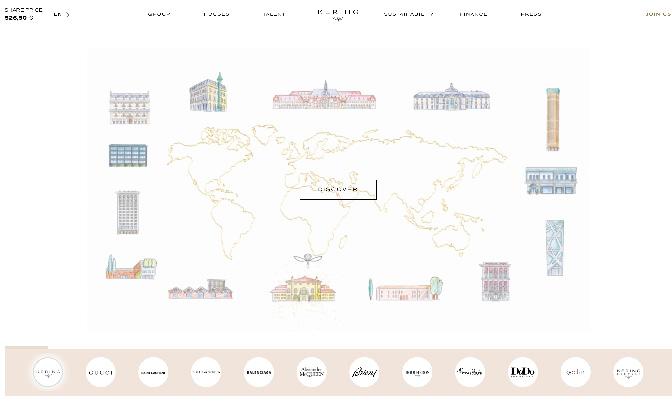Select the blue glass office block illustration
This screenshot has width=672, height=401.
[x=128, y=155]
